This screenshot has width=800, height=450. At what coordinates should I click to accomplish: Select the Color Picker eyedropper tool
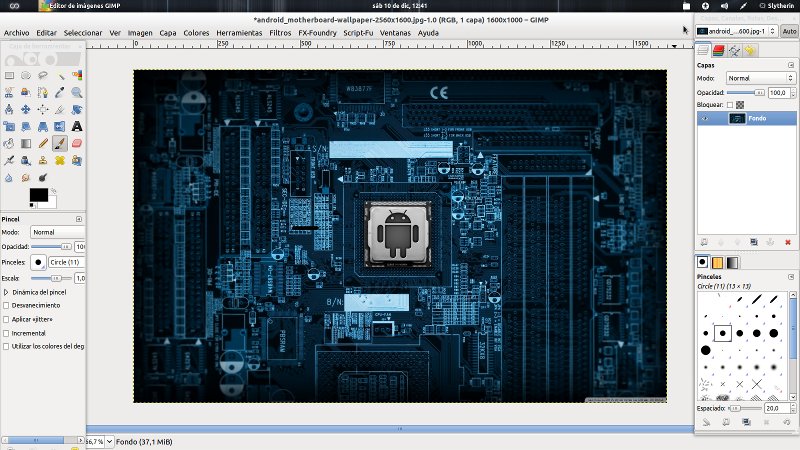click(x=60, y=92)
